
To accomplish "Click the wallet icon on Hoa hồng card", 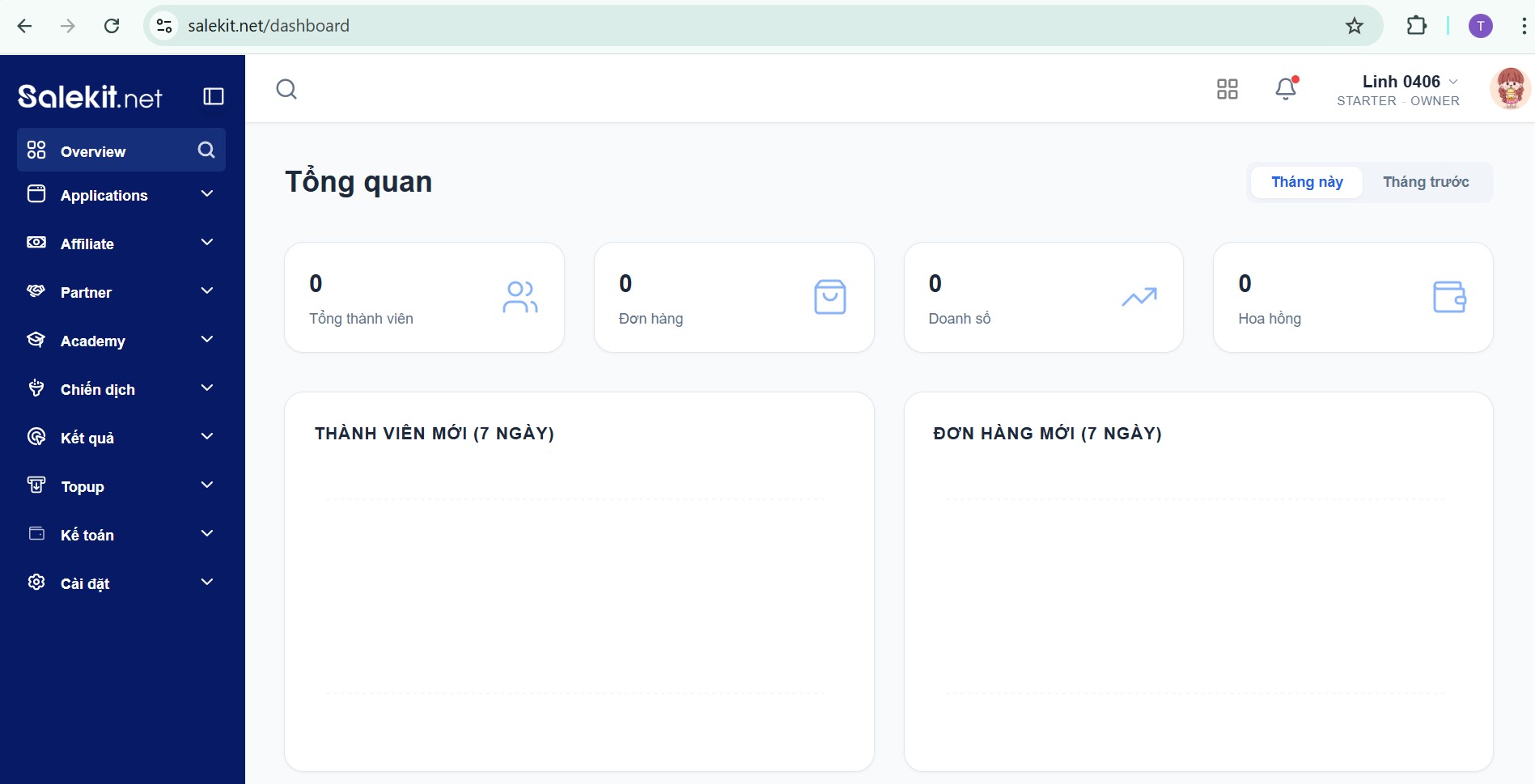I will [x=1448, y=297].
